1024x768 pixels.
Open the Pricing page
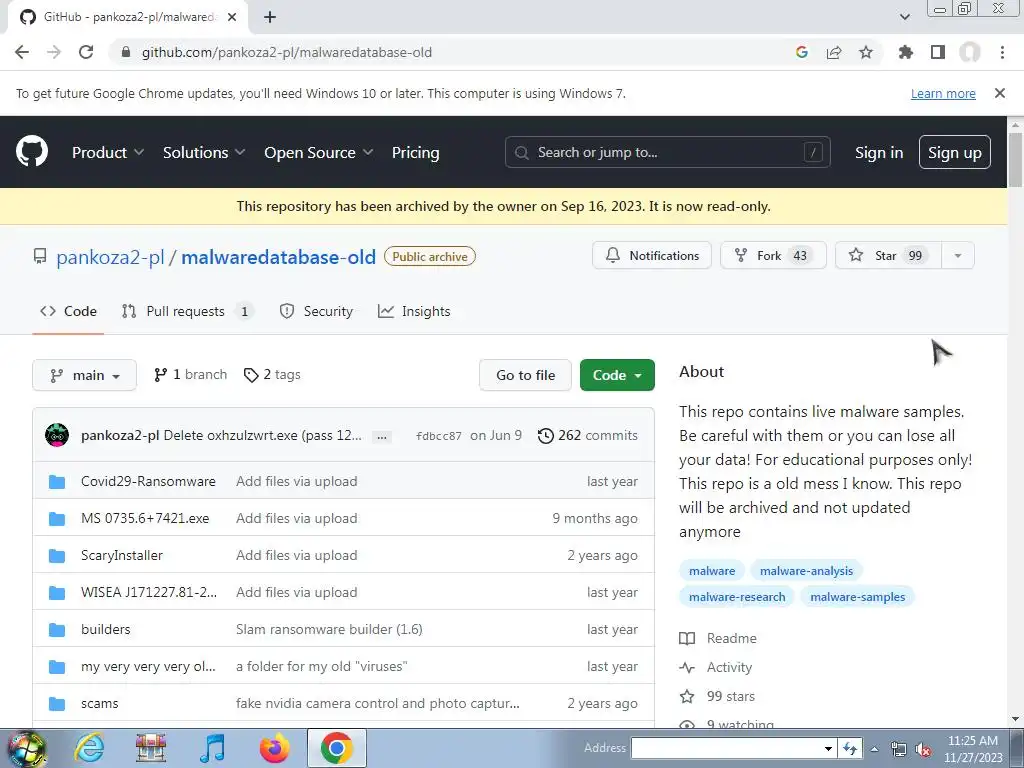tap(415, 152)
